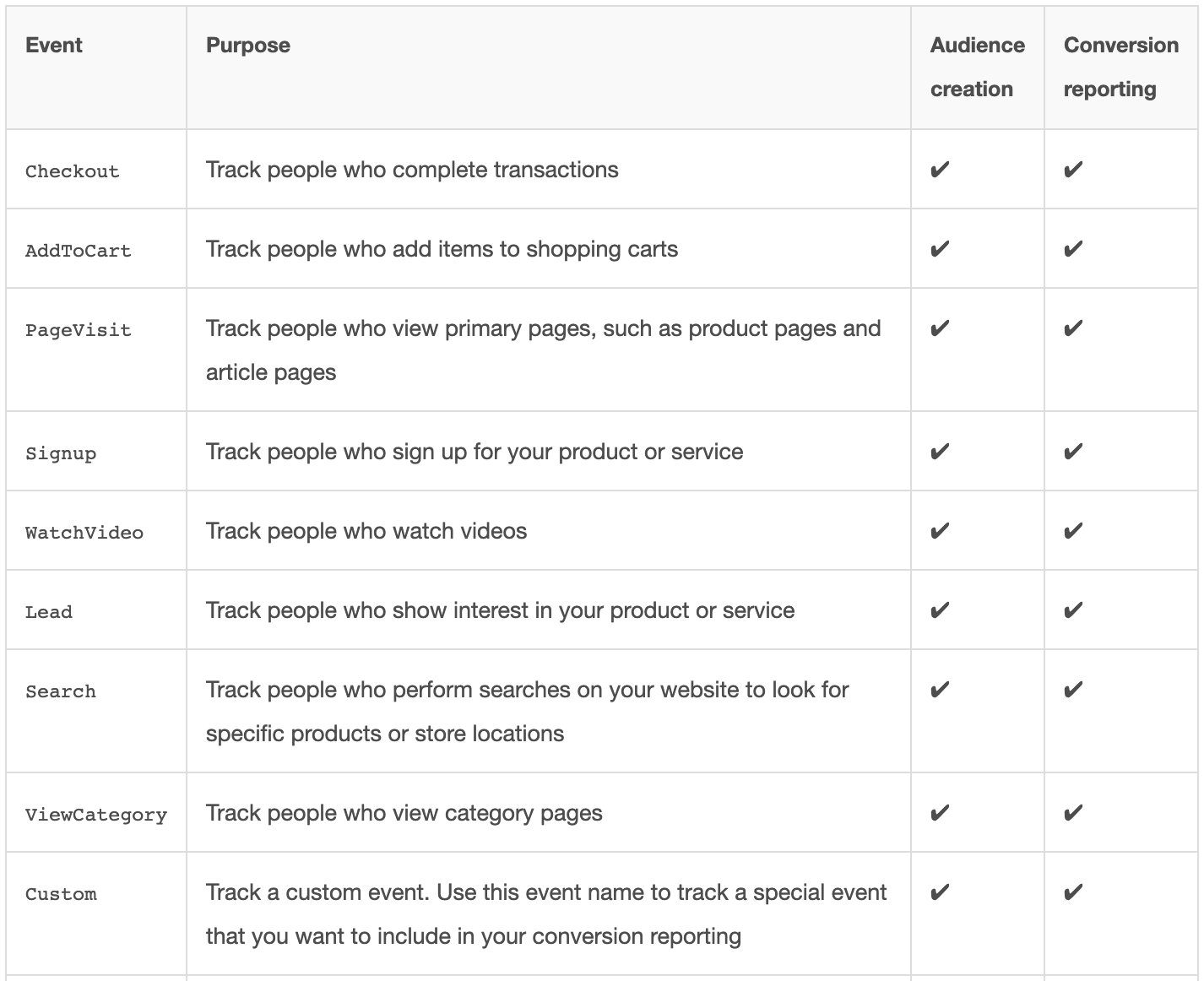Select the ViewCategory event code name
This screenshot has width=1204, height=981.
(96, 815)
